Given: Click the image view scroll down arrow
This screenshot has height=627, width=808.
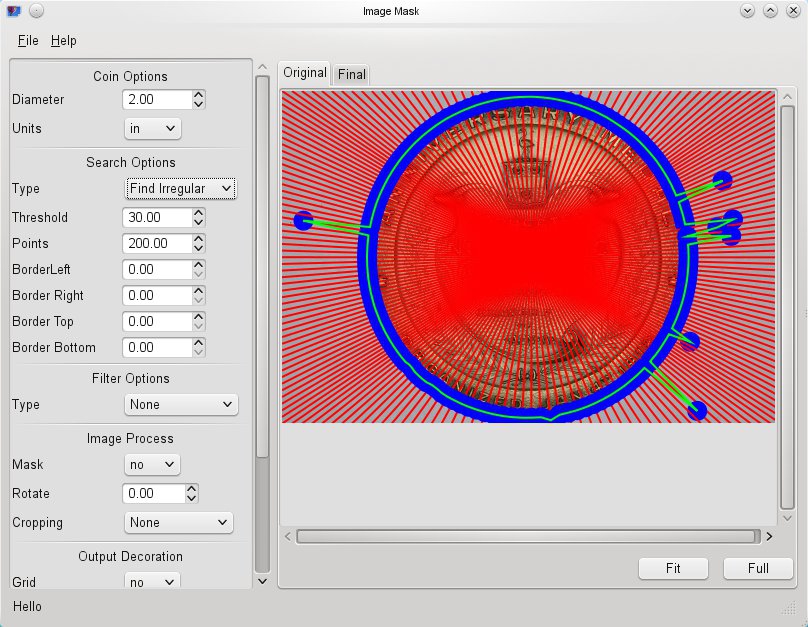Looking at the screenshot, I should click(x=787, y=518).
